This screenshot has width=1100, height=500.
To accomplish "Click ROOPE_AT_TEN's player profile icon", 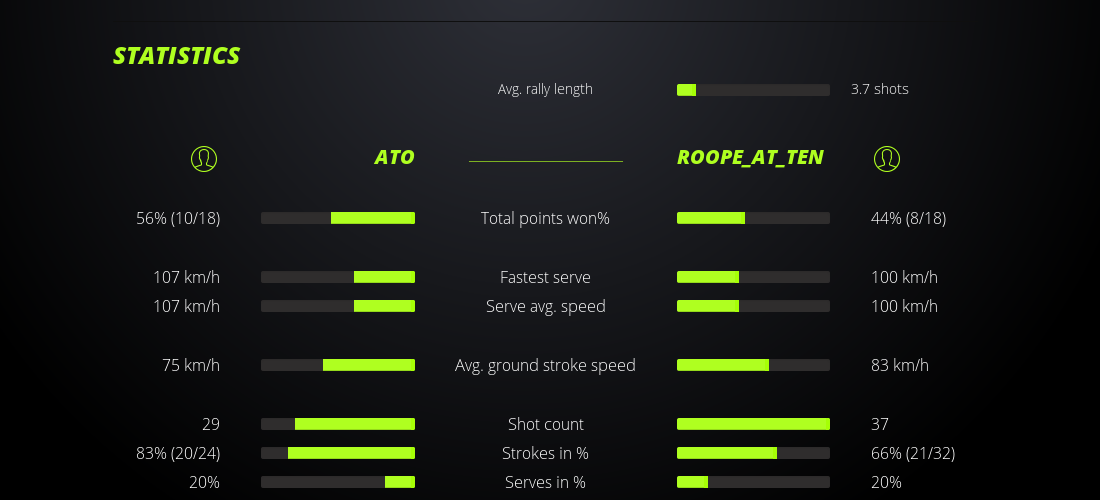I will (x=886, y=158).
